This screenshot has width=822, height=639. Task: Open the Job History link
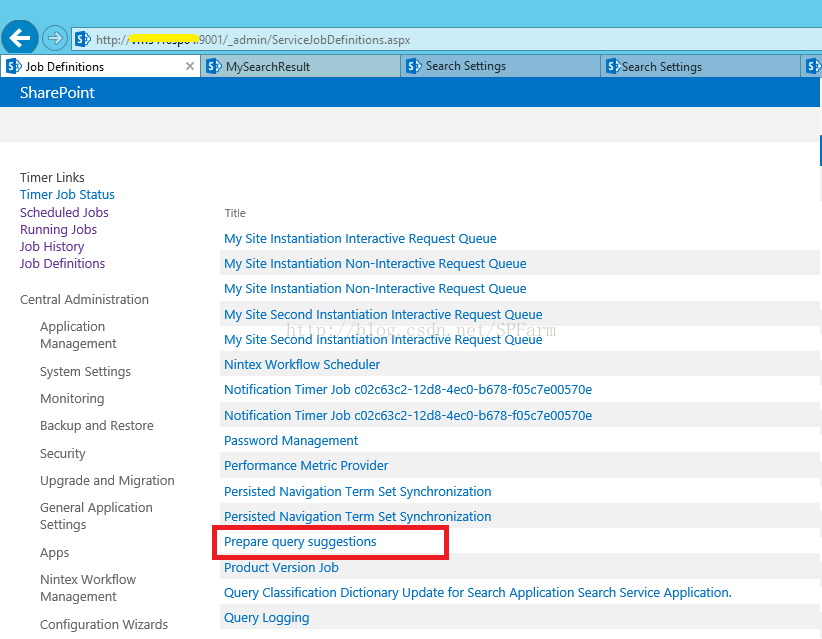pos(52,246)
